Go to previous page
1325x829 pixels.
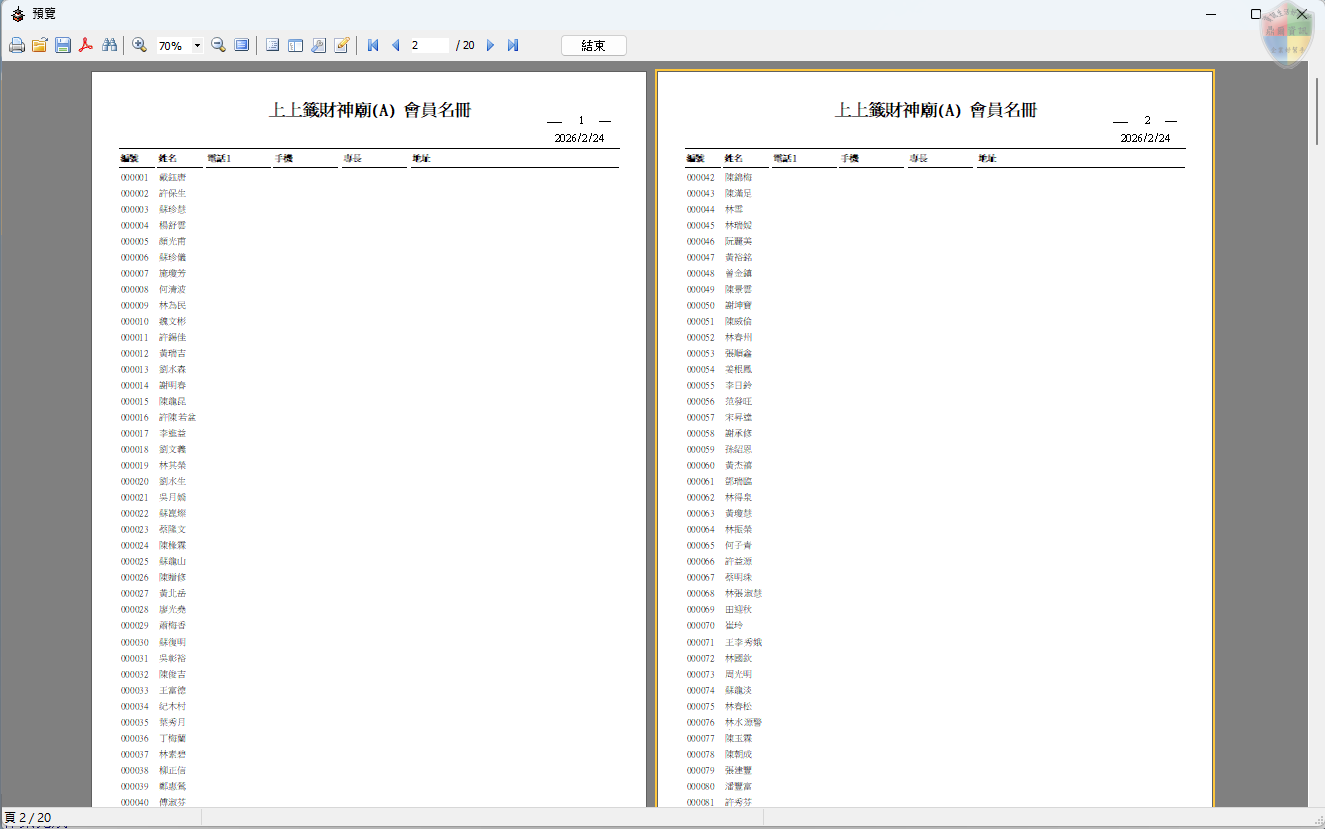click(x=396, y=45)
